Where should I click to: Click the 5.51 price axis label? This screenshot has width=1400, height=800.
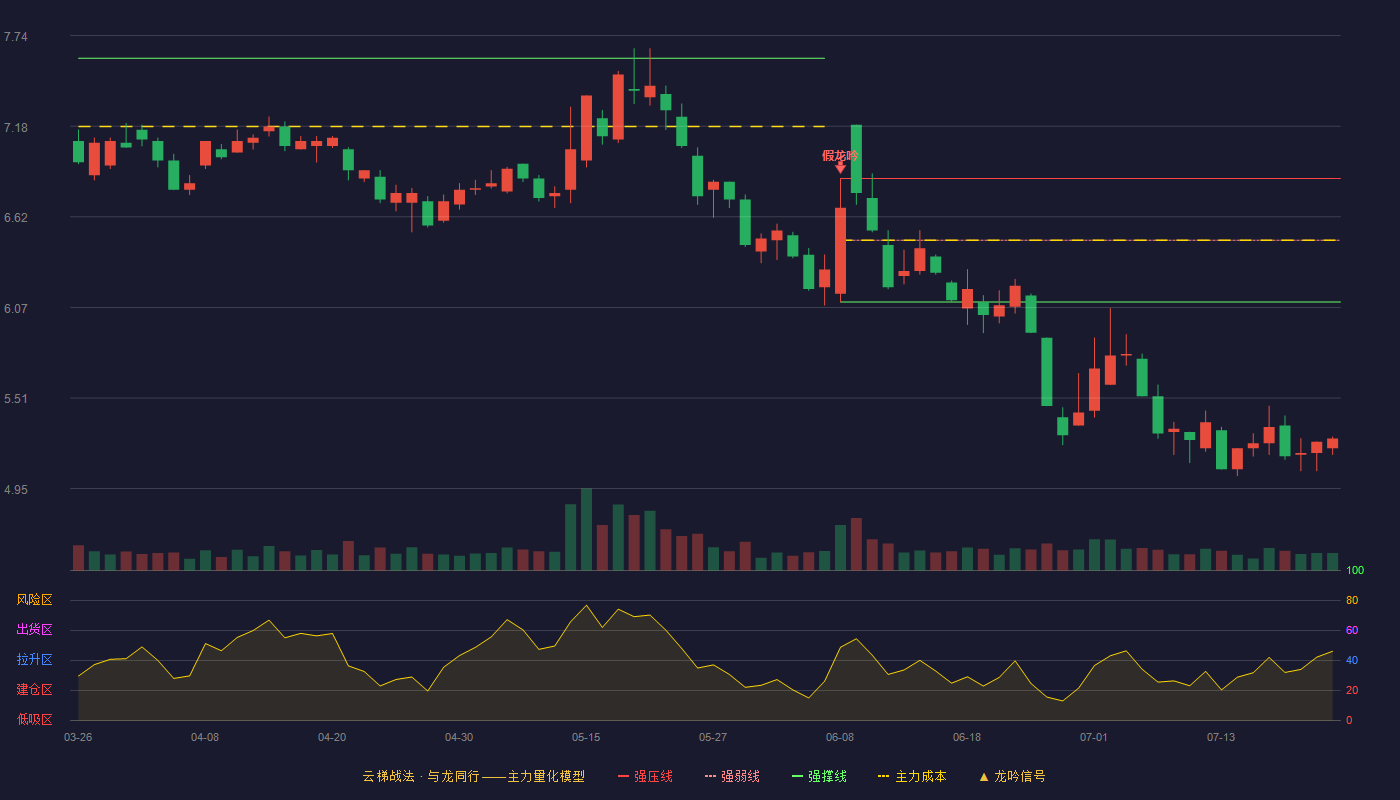tap(16, 399)
